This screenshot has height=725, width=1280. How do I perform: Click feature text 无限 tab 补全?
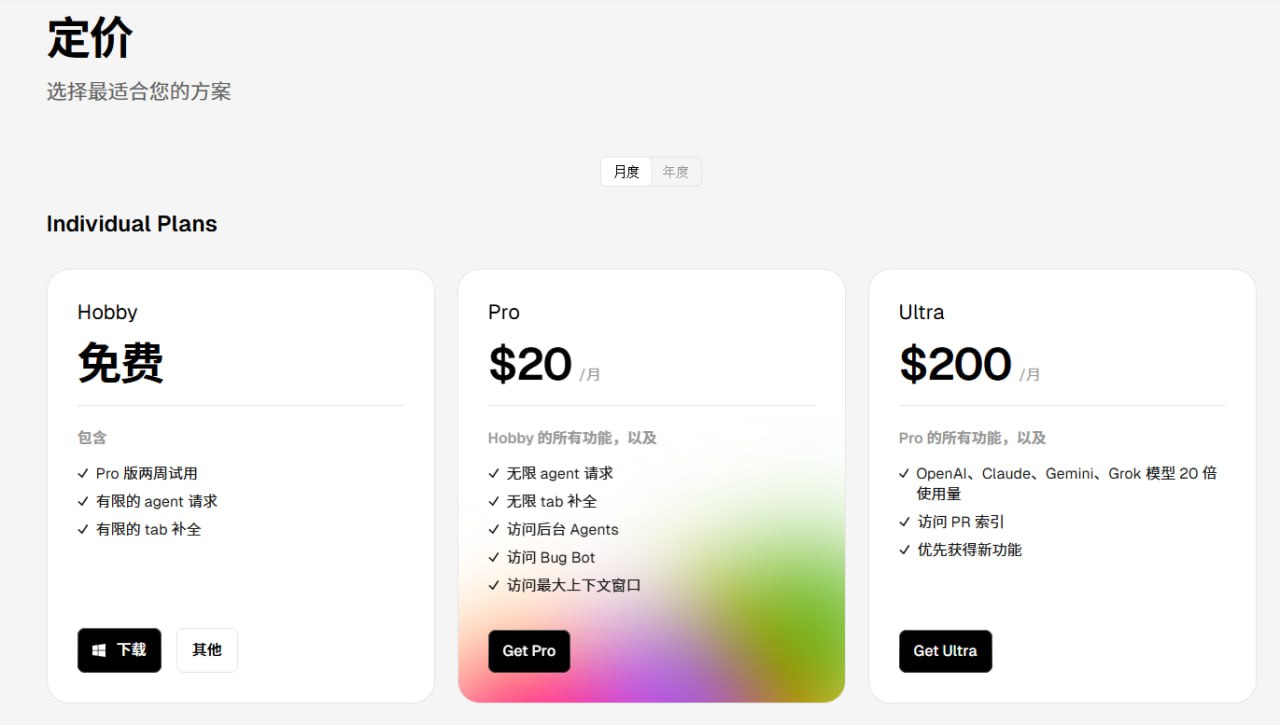click(552, 502)
